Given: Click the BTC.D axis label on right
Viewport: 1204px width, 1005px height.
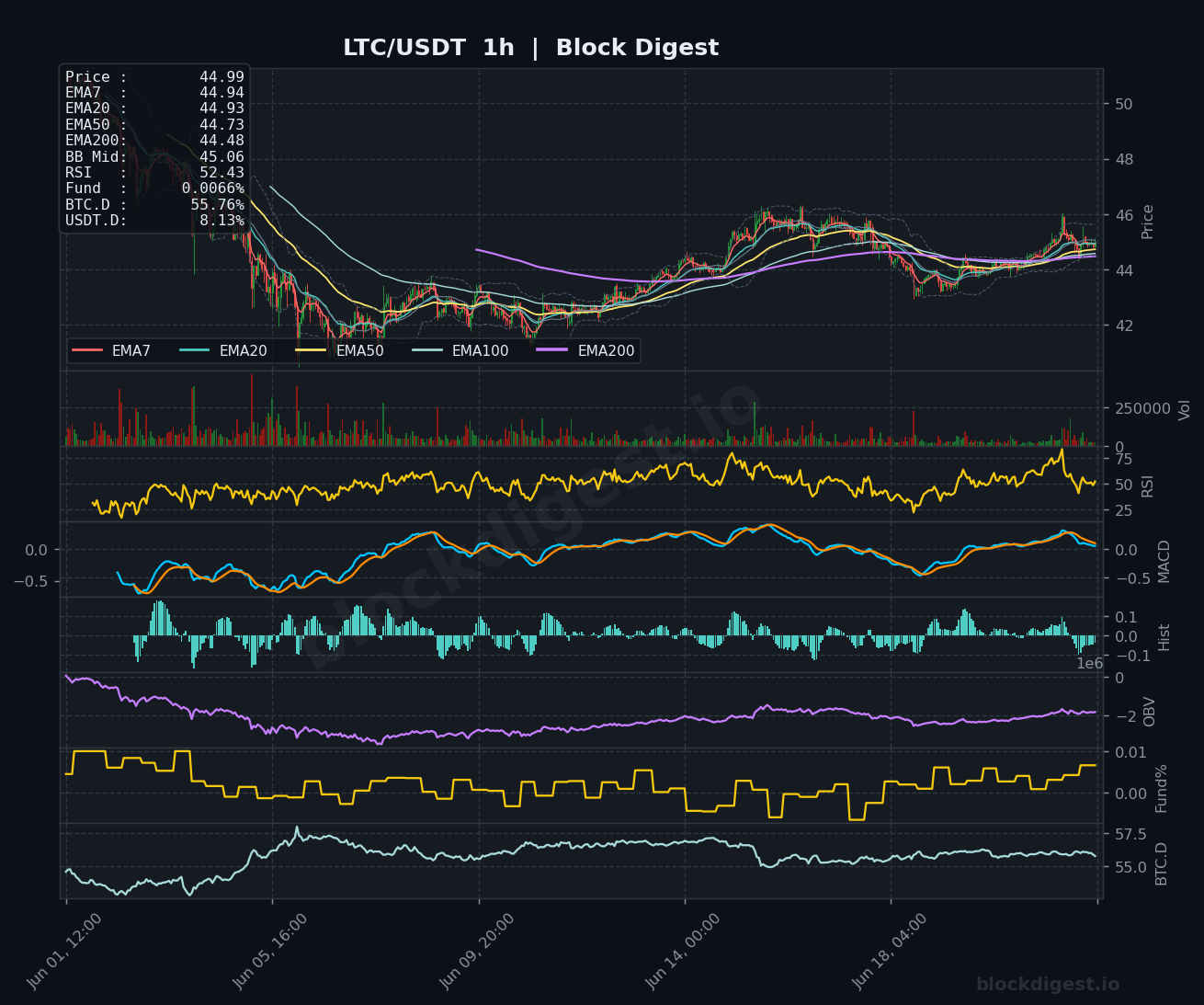Looking at the screenshot, I should tap(1162, 863).
